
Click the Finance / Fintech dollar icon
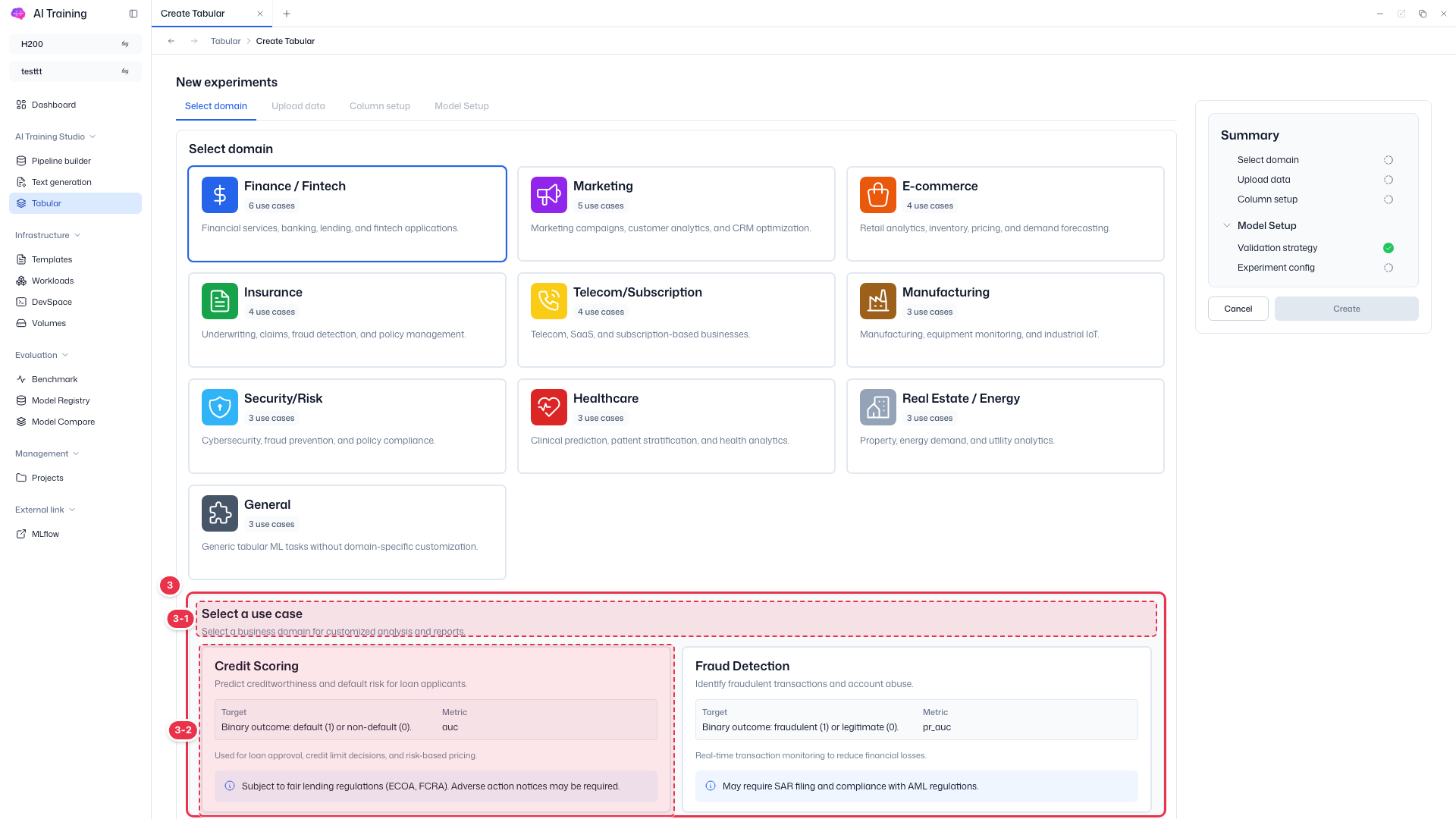(x=220, y=195)
